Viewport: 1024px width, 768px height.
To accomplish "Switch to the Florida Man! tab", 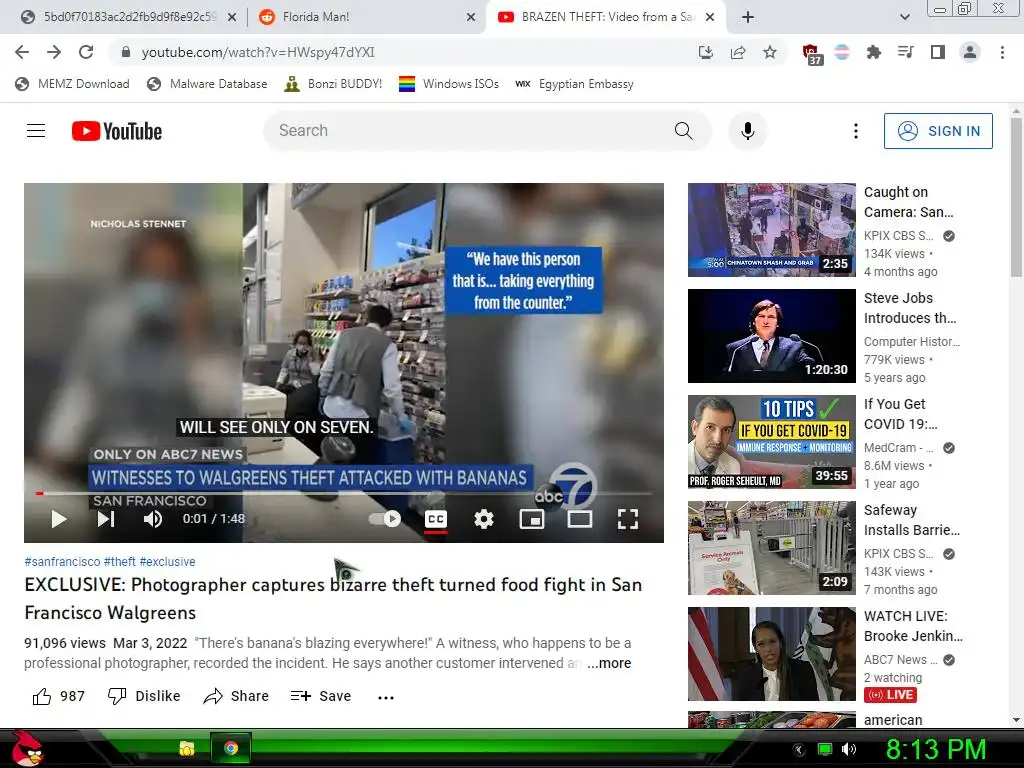I will click(x=368, y=17).
